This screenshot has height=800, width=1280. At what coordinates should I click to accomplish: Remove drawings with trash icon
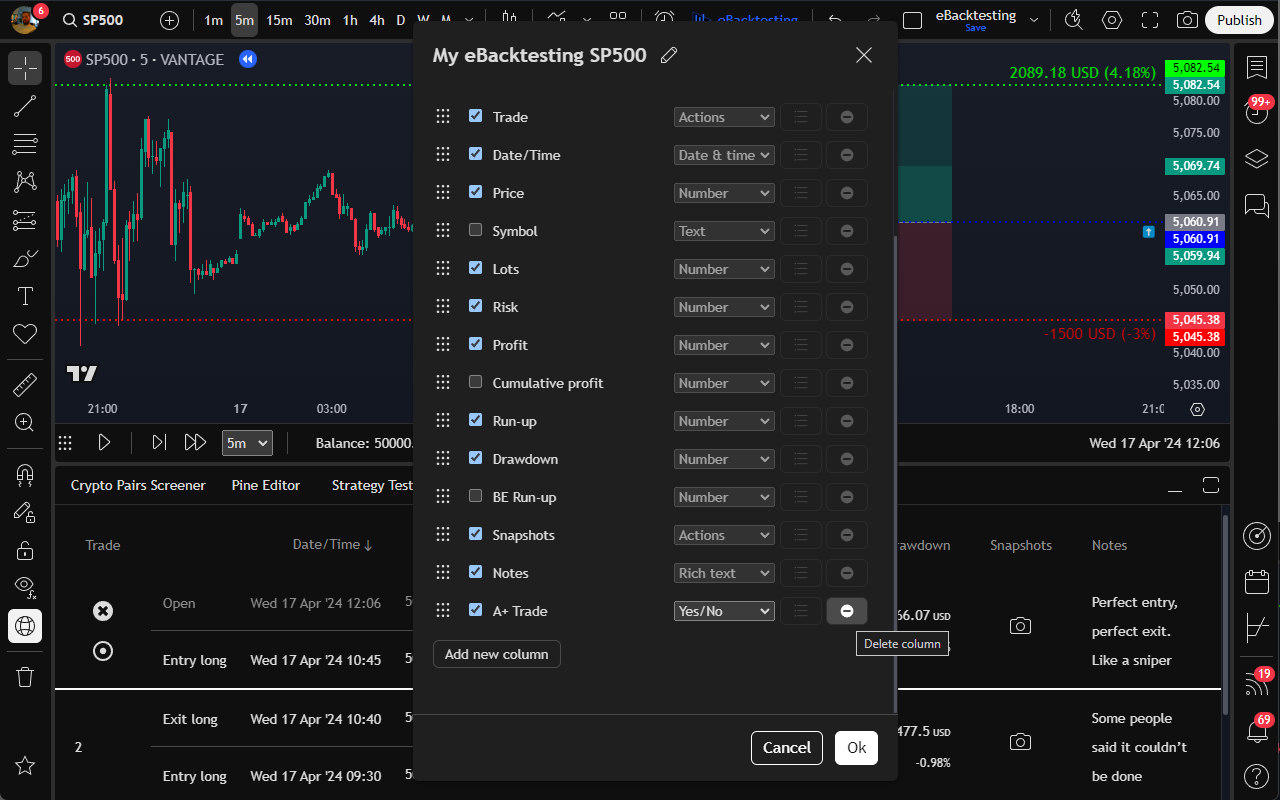point(25,677)
